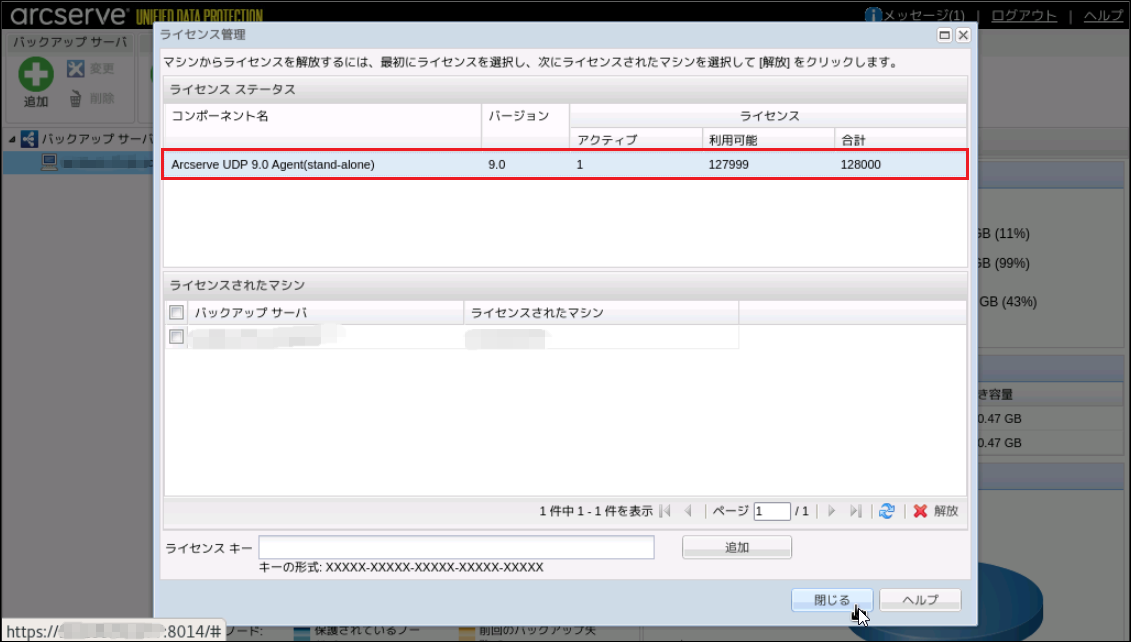Click the Delete (削除) trash icon
This screenshot has width=1131, height=642.
[76, 99]
